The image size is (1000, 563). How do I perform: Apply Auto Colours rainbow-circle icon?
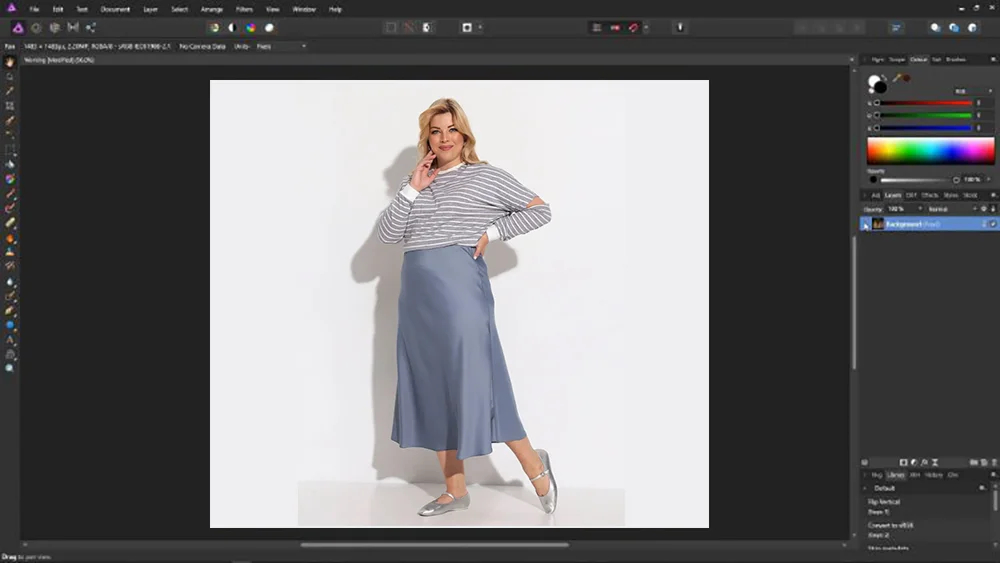251,27
